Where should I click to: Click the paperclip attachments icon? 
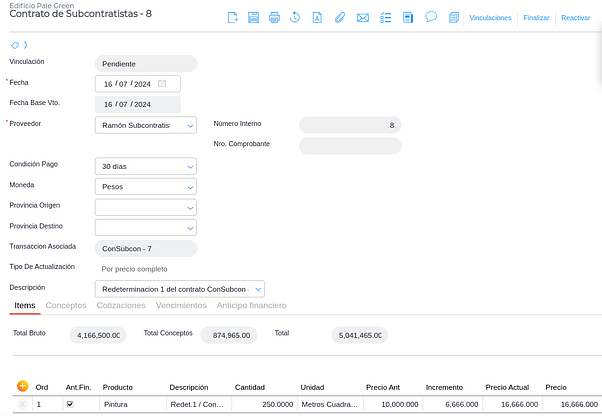point(340,18)
